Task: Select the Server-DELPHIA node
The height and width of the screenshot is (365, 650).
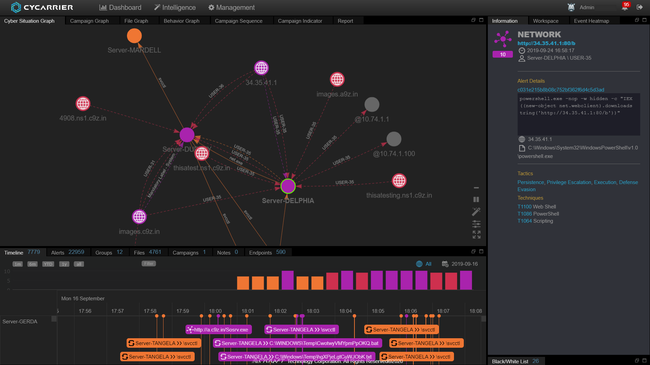Action: [x=288, y=186]
